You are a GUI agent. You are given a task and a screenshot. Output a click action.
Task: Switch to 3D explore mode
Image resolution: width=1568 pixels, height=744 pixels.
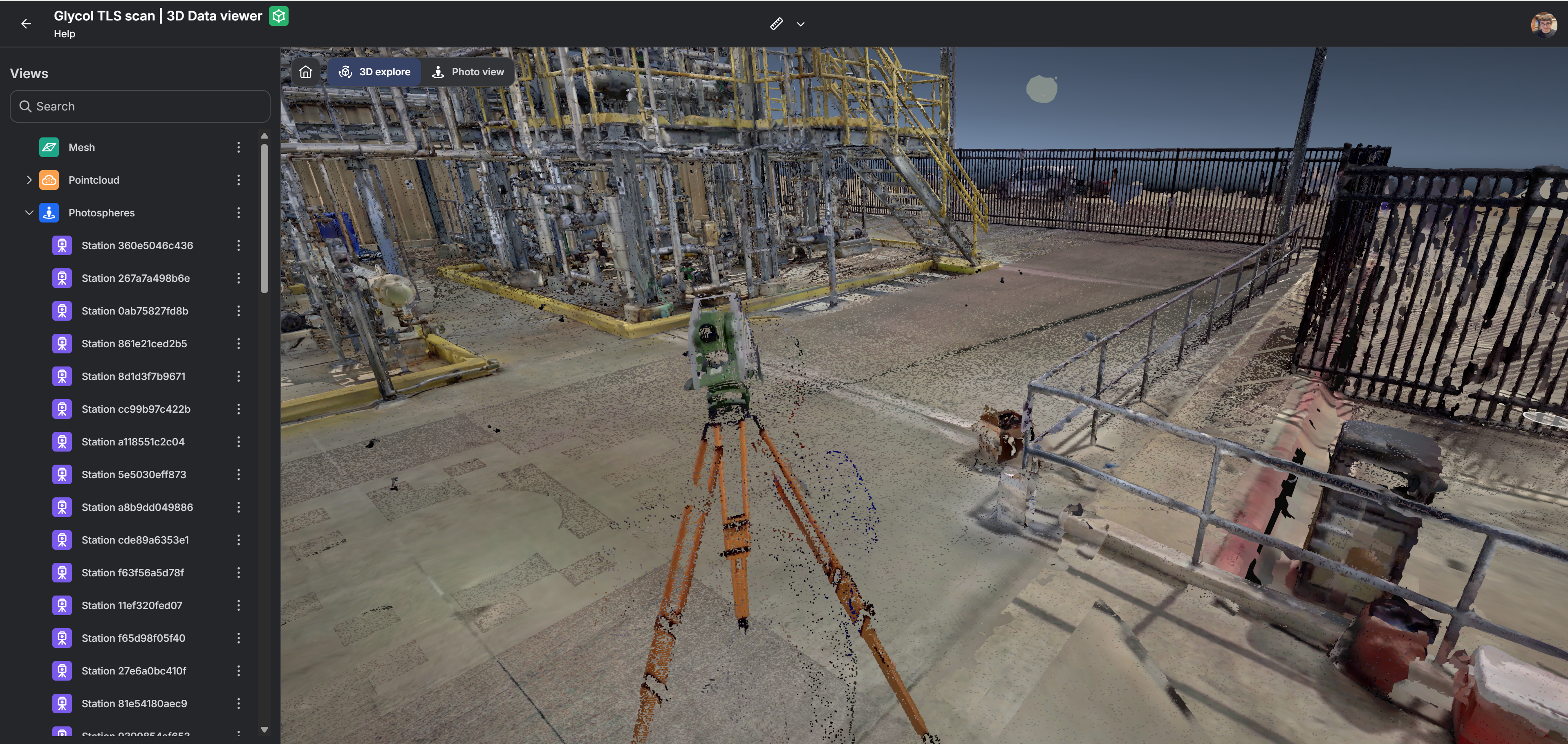click(374, 72)
